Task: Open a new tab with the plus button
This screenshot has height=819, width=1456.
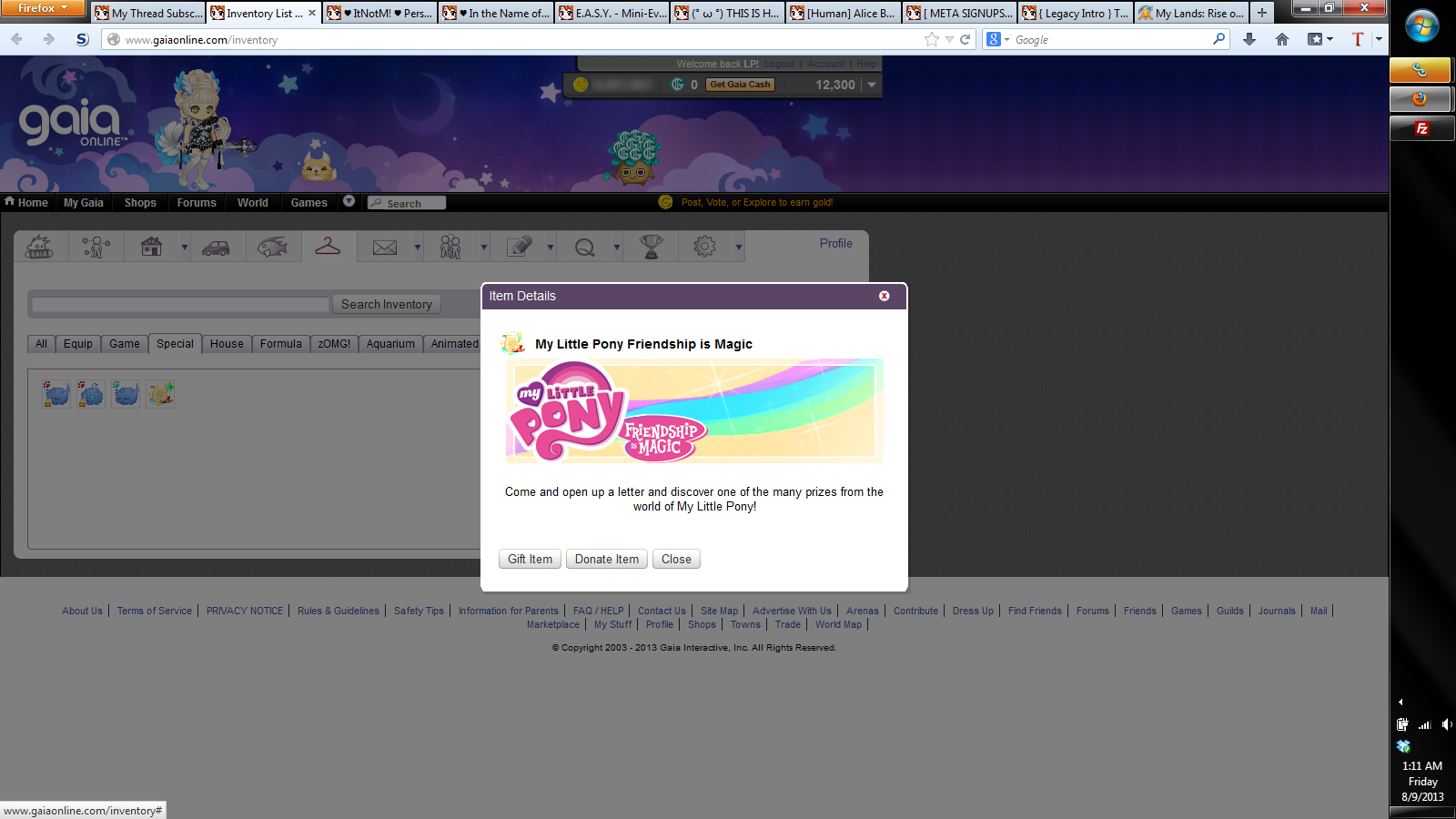Action: 1261,13
